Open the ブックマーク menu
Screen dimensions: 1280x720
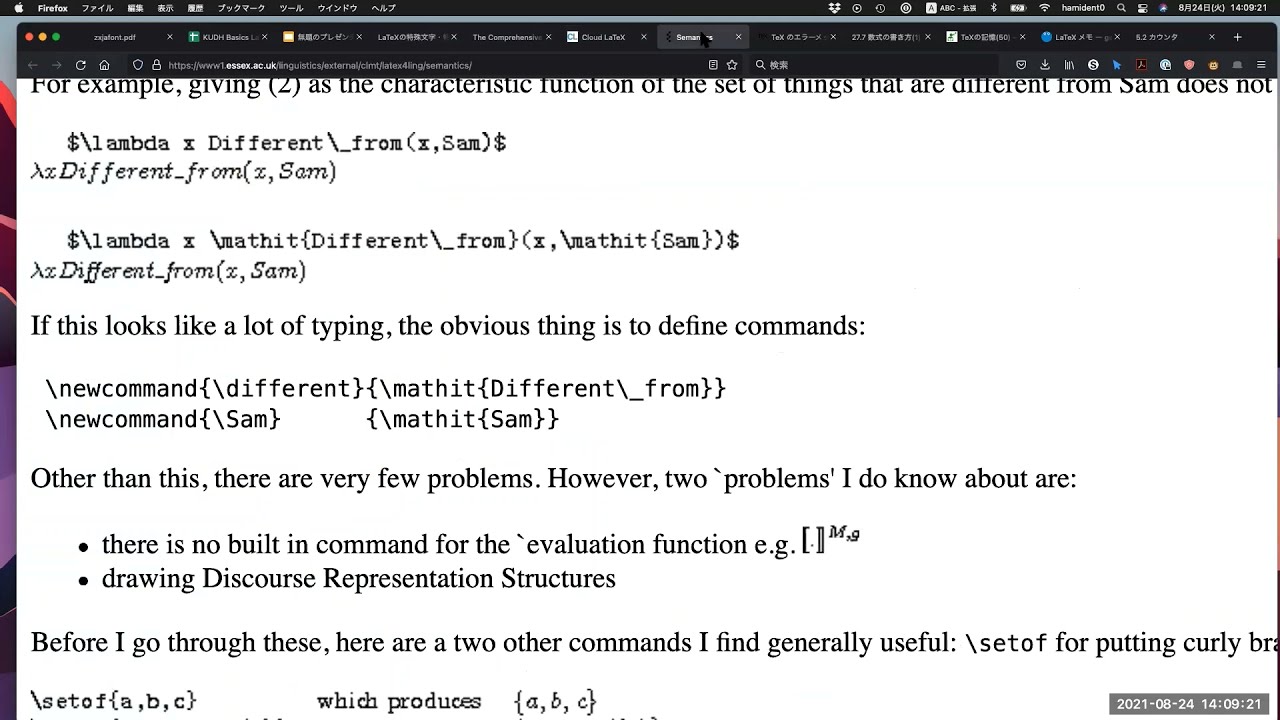coord(241,8)
